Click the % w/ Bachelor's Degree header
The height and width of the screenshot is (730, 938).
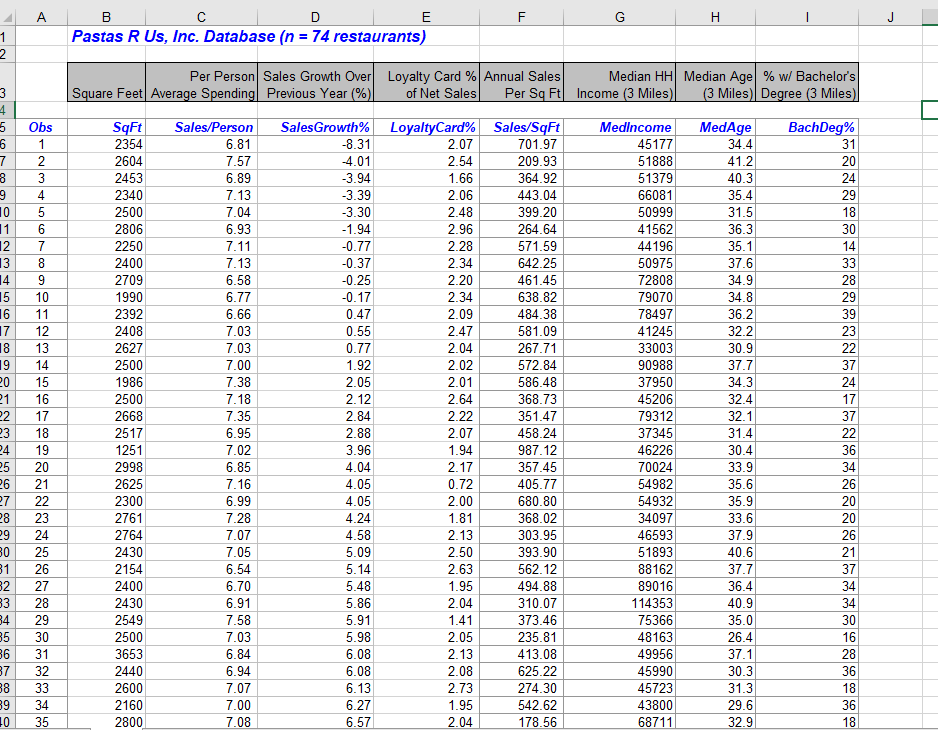click(807, 82)
